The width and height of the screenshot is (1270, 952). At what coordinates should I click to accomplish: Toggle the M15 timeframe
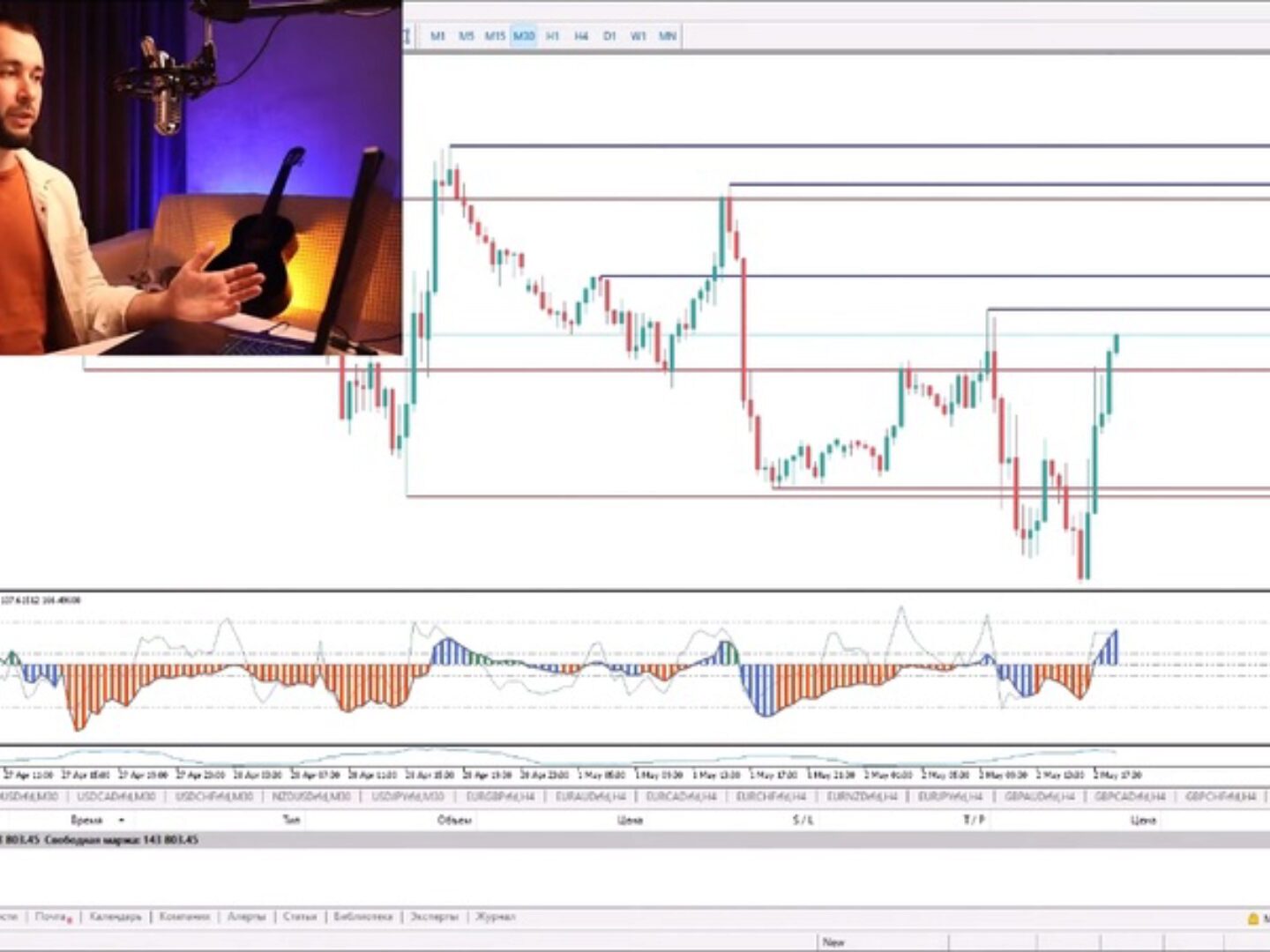coord(495,36)
